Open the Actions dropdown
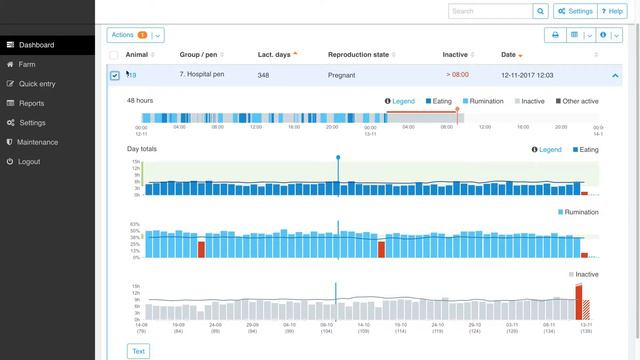The height and width of the screenshot is (360, 640). click(x=136, y=35)
